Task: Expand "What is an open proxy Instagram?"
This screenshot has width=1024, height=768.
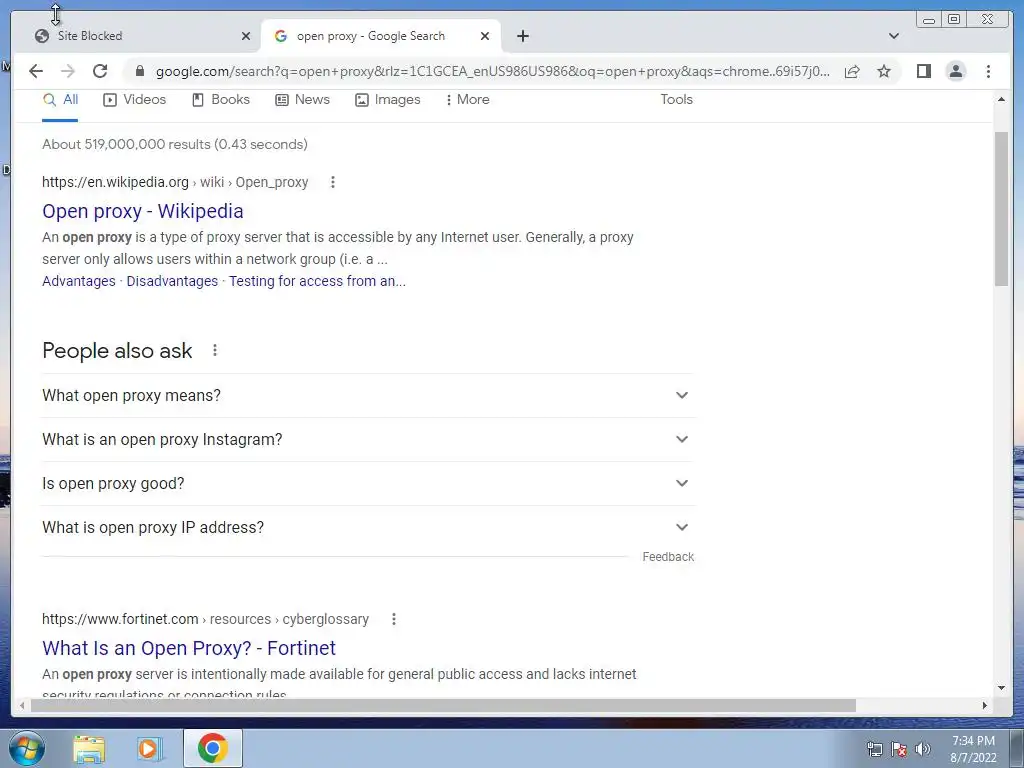Action: pos(368,440)
